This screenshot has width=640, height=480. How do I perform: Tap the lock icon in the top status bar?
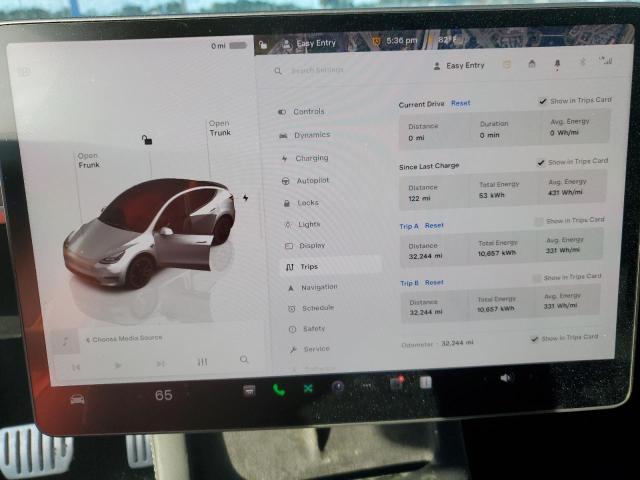pos(263,44)
